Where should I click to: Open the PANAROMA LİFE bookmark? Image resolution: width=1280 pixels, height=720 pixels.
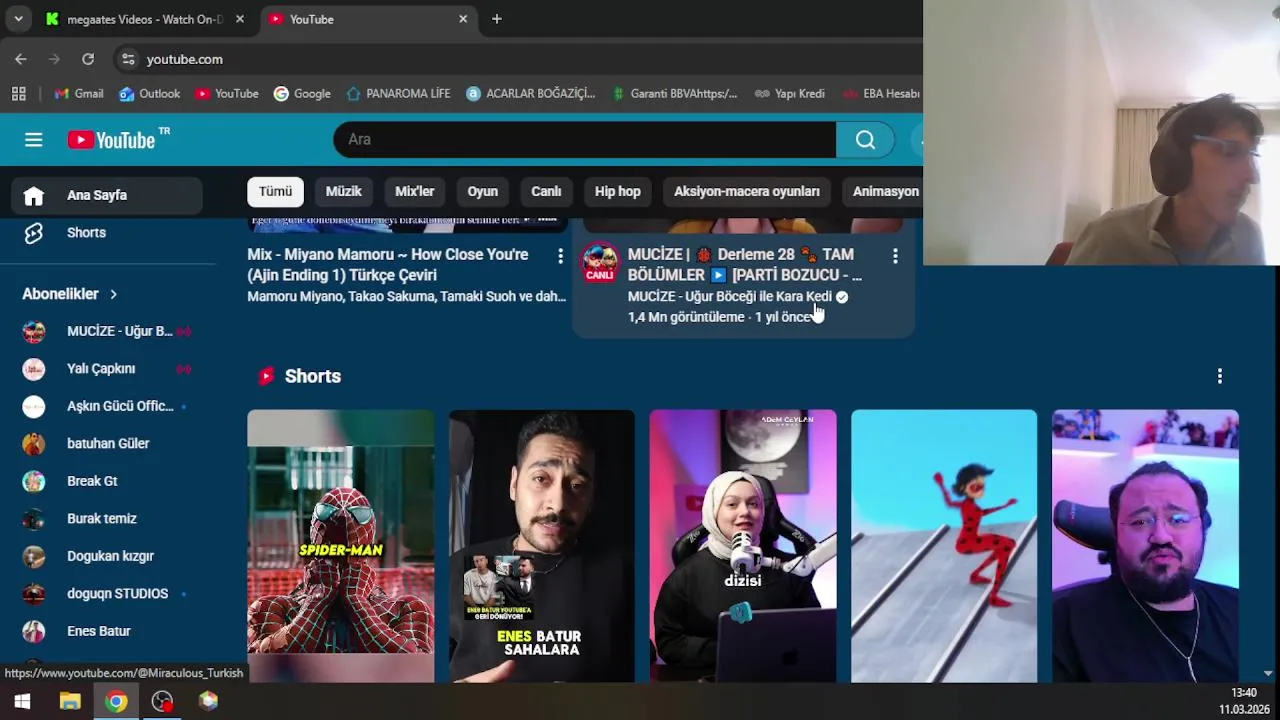click(398, 93)
